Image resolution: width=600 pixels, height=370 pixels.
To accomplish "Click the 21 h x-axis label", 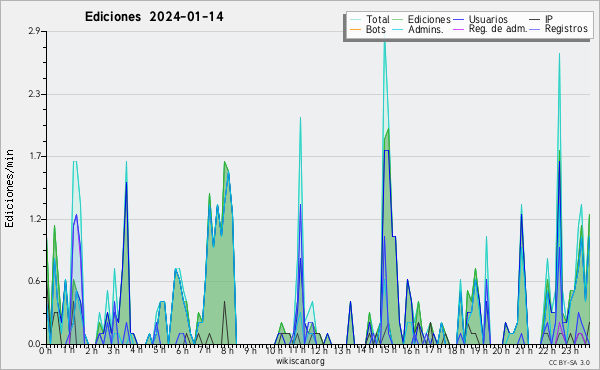I will (x=523, y=351).
